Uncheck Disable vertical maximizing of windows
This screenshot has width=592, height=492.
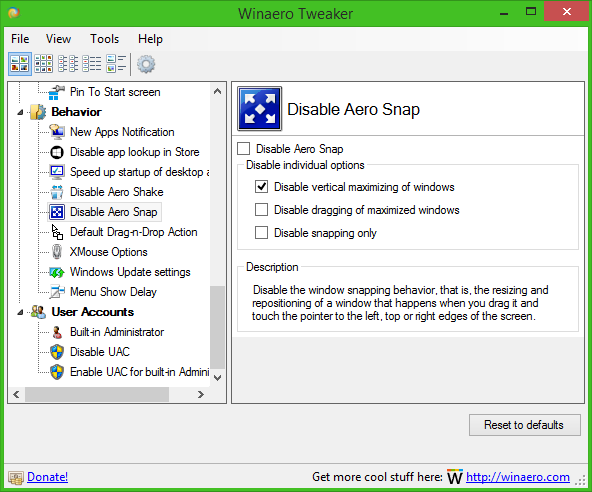[x=261, y=187]
